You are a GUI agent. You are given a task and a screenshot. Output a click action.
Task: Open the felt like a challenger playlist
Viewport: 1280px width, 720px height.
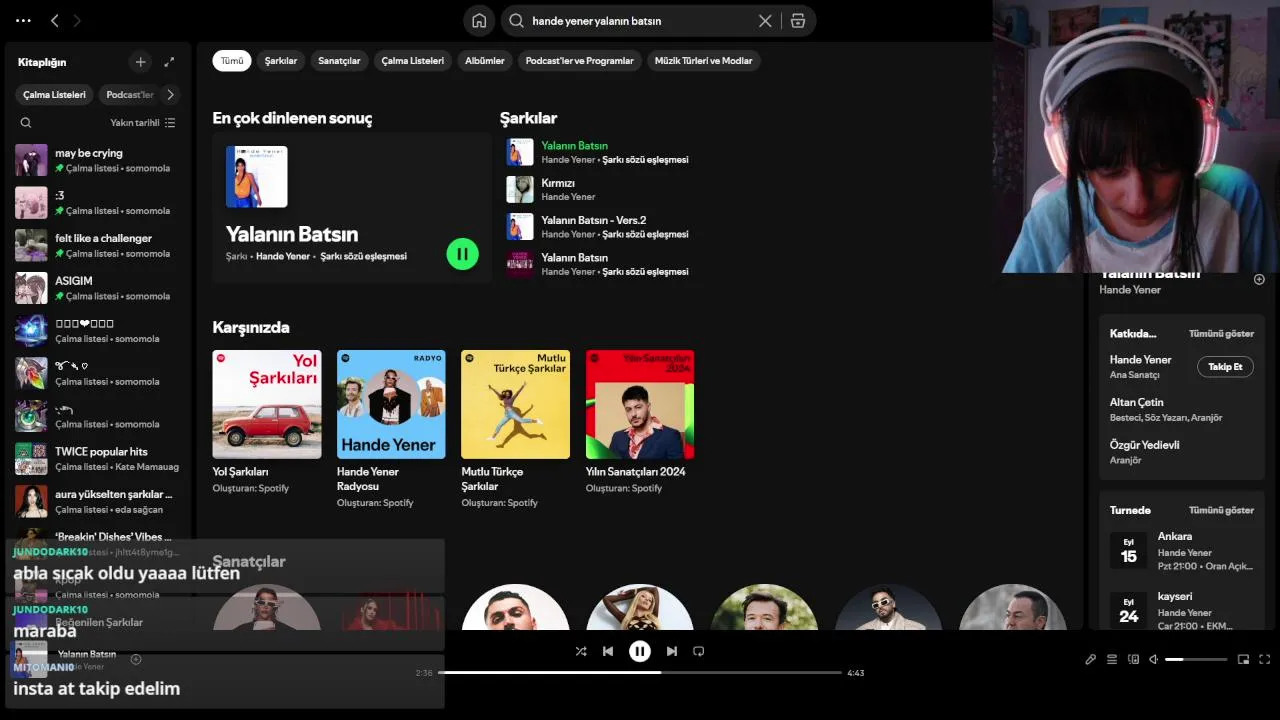[96, 245]
